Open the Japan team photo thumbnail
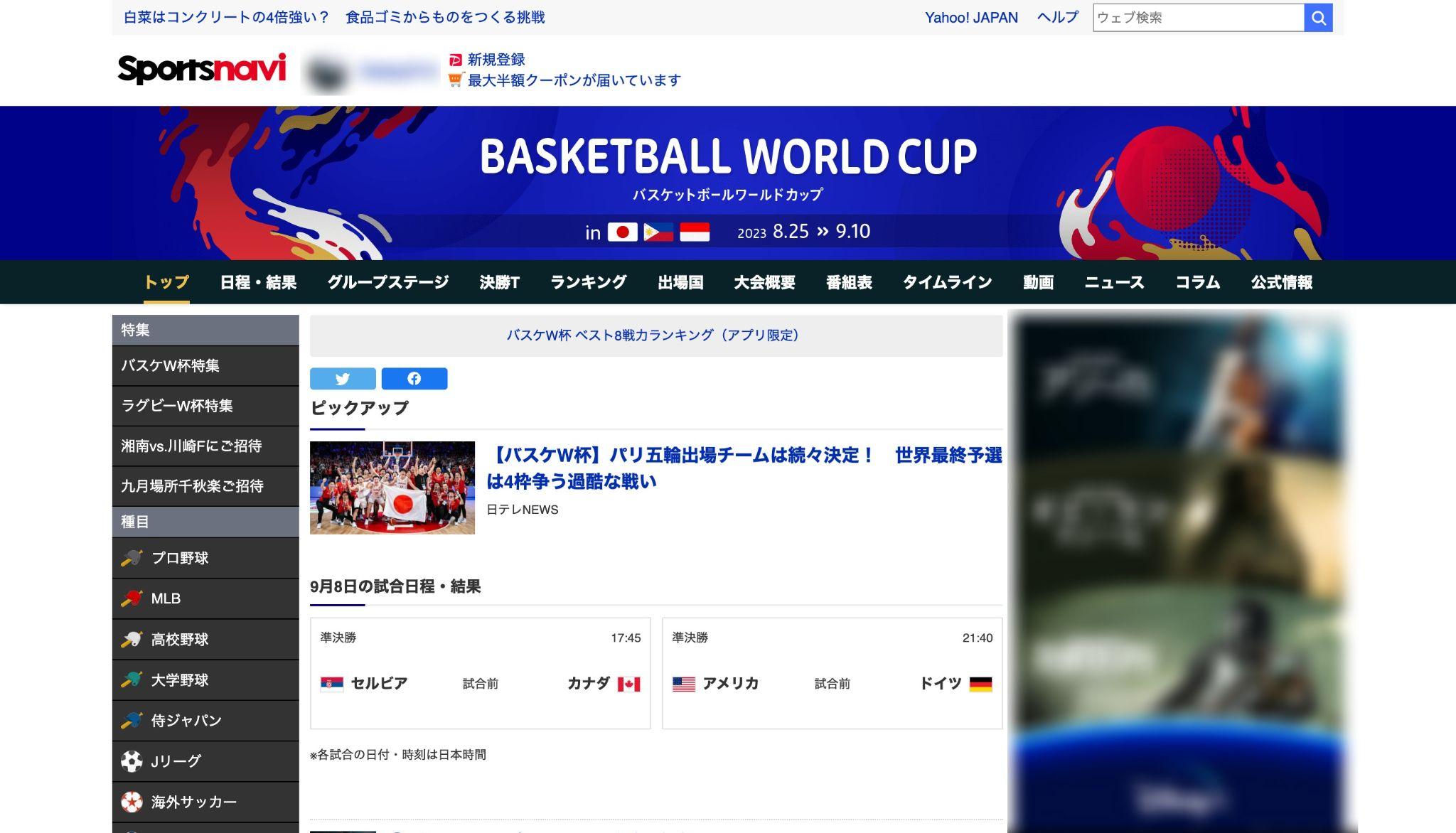This screenshot has height=833, width=1456. coord(392,488)
